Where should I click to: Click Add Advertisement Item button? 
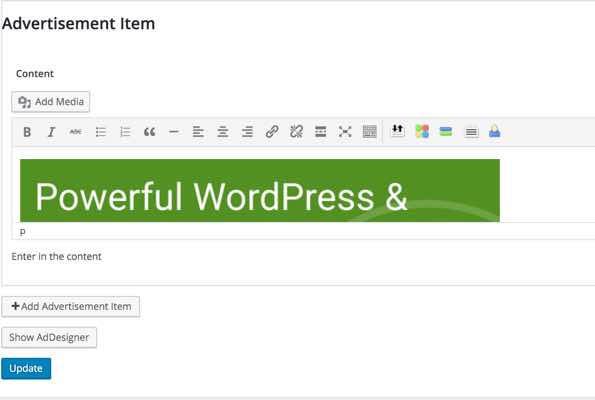click(x=71, y=306)
